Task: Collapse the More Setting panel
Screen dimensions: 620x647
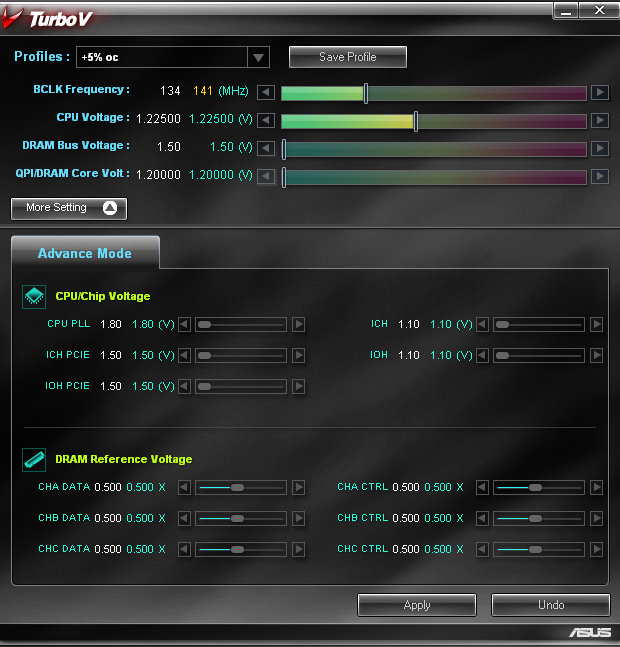Action: 69,208
